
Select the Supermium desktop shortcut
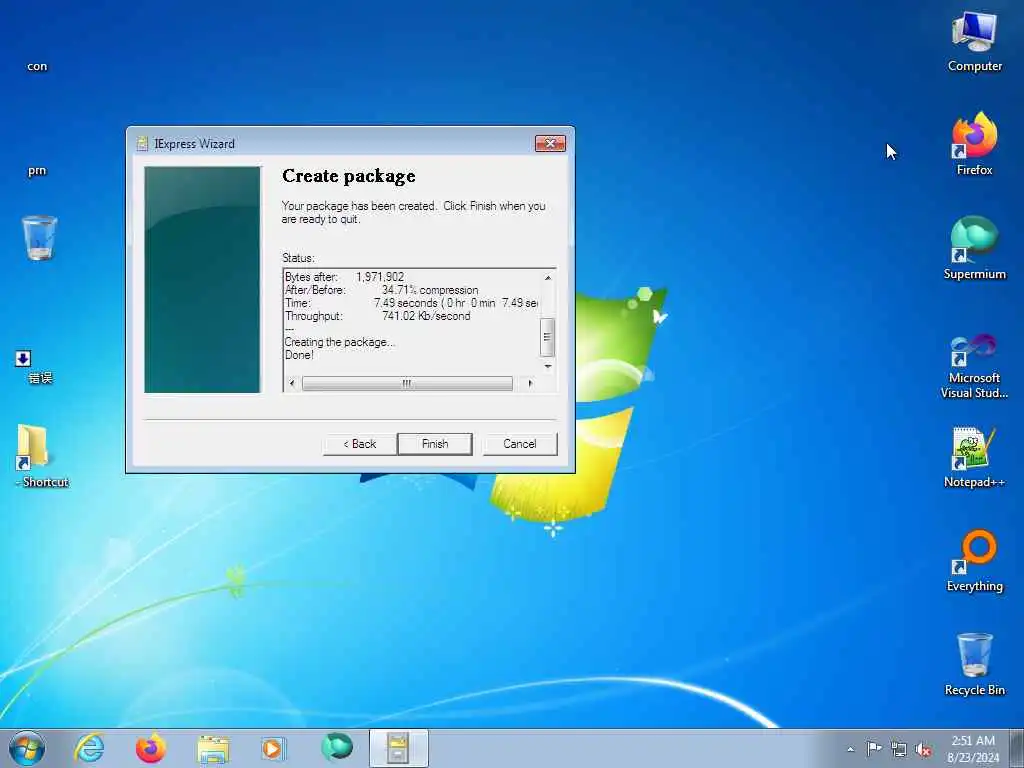click(974, 248)
